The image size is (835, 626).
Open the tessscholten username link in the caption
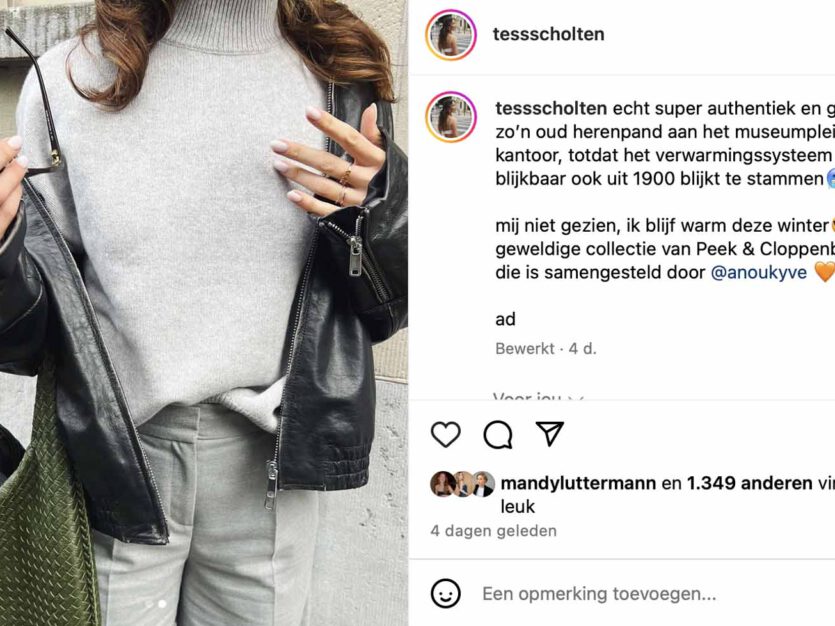(x=551, y=108)
